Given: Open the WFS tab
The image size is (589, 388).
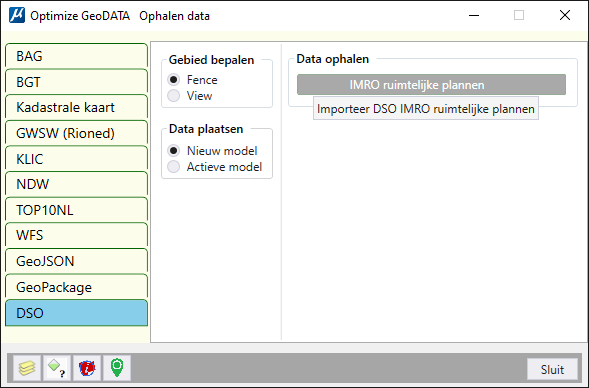Looking at the screenshot, I should click(x=76, y=236).
